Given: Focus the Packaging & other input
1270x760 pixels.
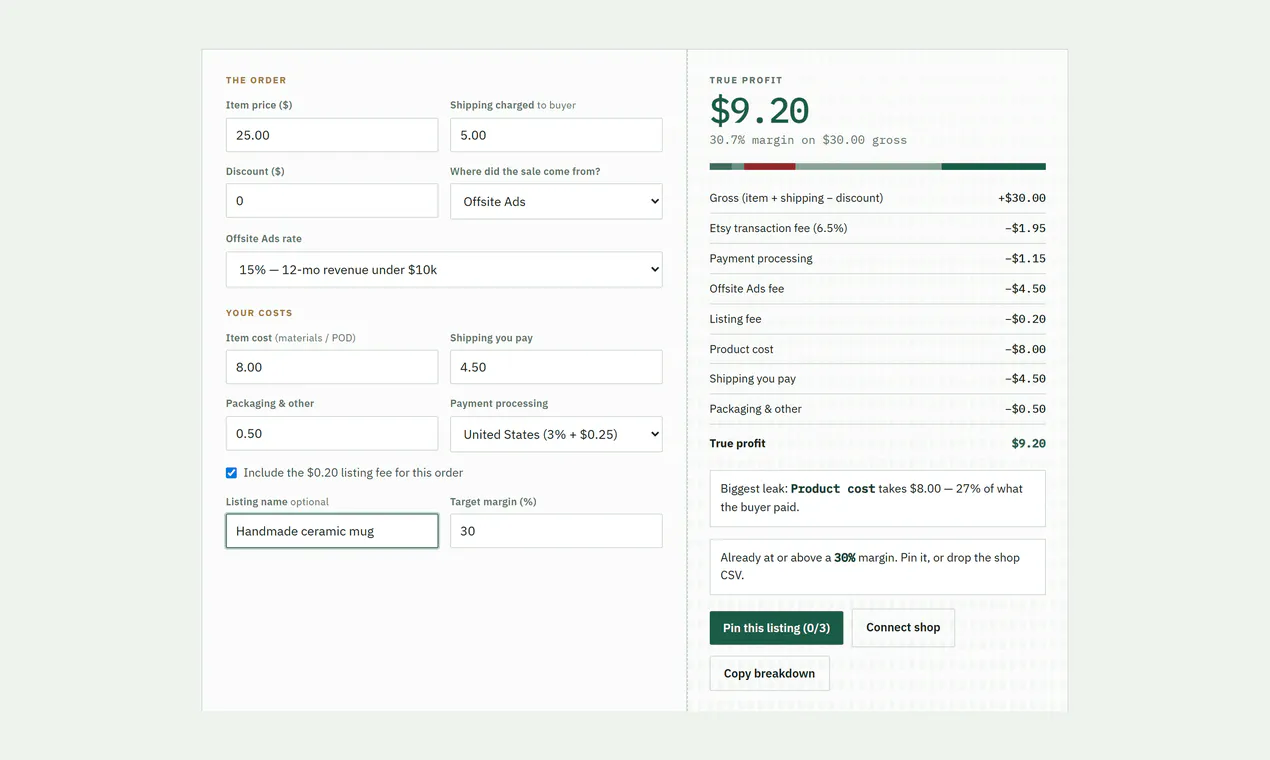Looking at the screenshot, I should tap(332, 433).
